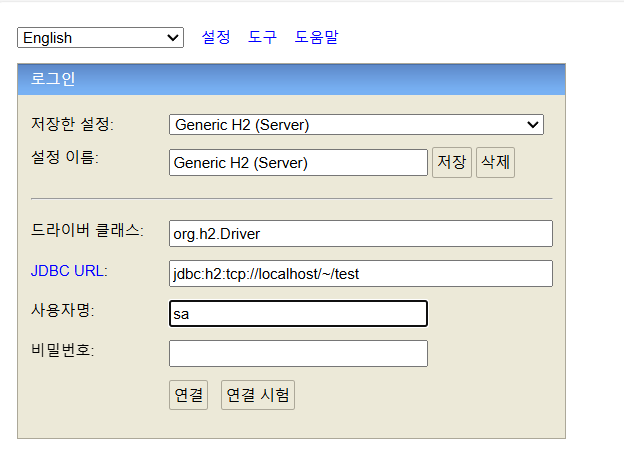The image size is (624, 475).
Task: Click the 비밀번호 password field
Action: pos(298,353)
